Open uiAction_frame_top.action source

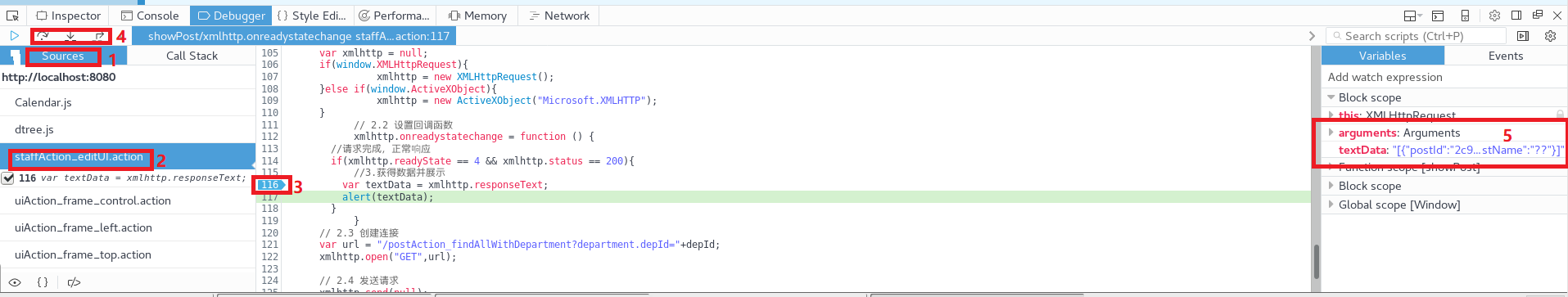[128, 254]
